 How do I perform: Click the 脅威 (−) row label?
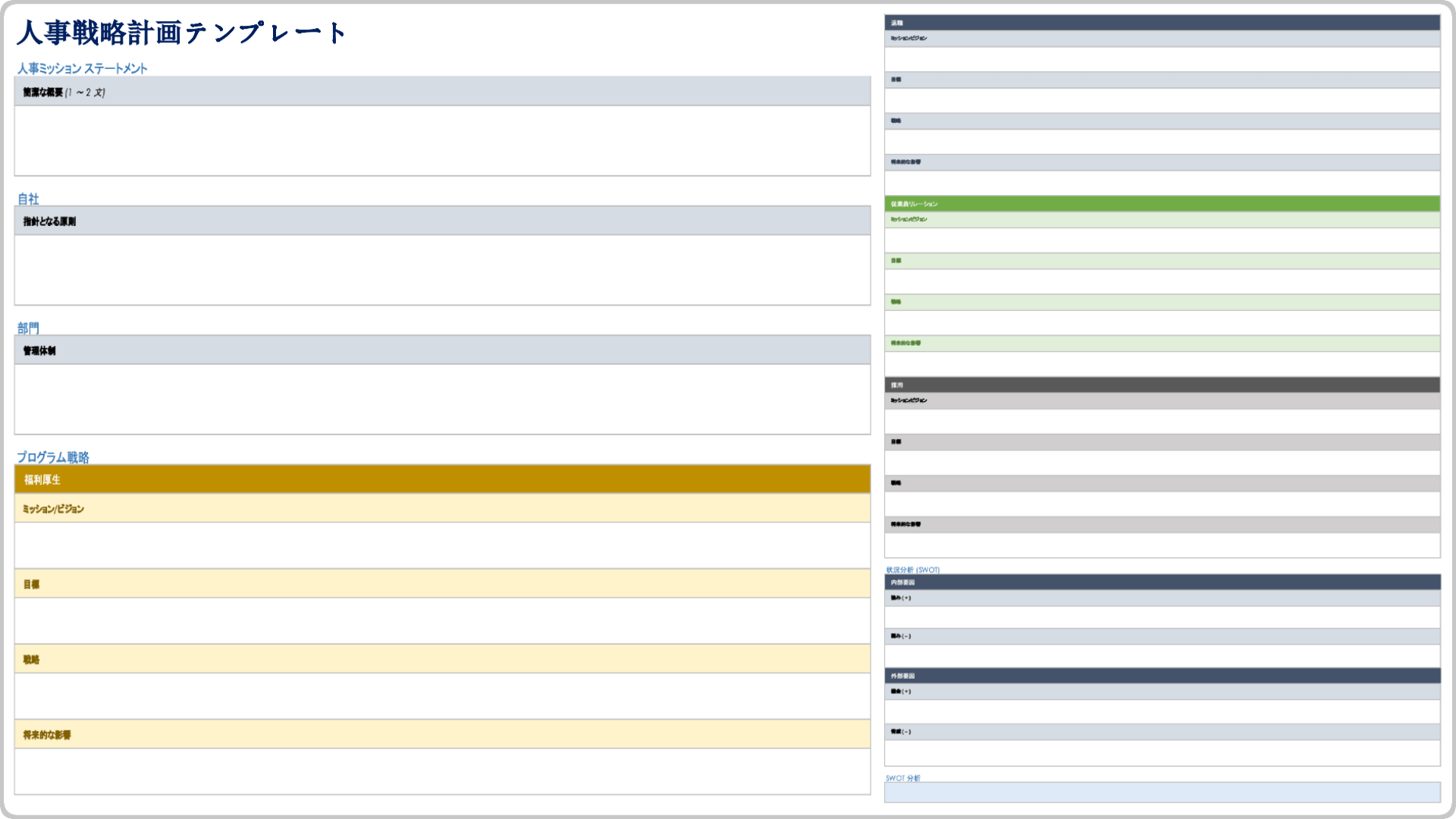pyautogui.click(x=901, y=732)
